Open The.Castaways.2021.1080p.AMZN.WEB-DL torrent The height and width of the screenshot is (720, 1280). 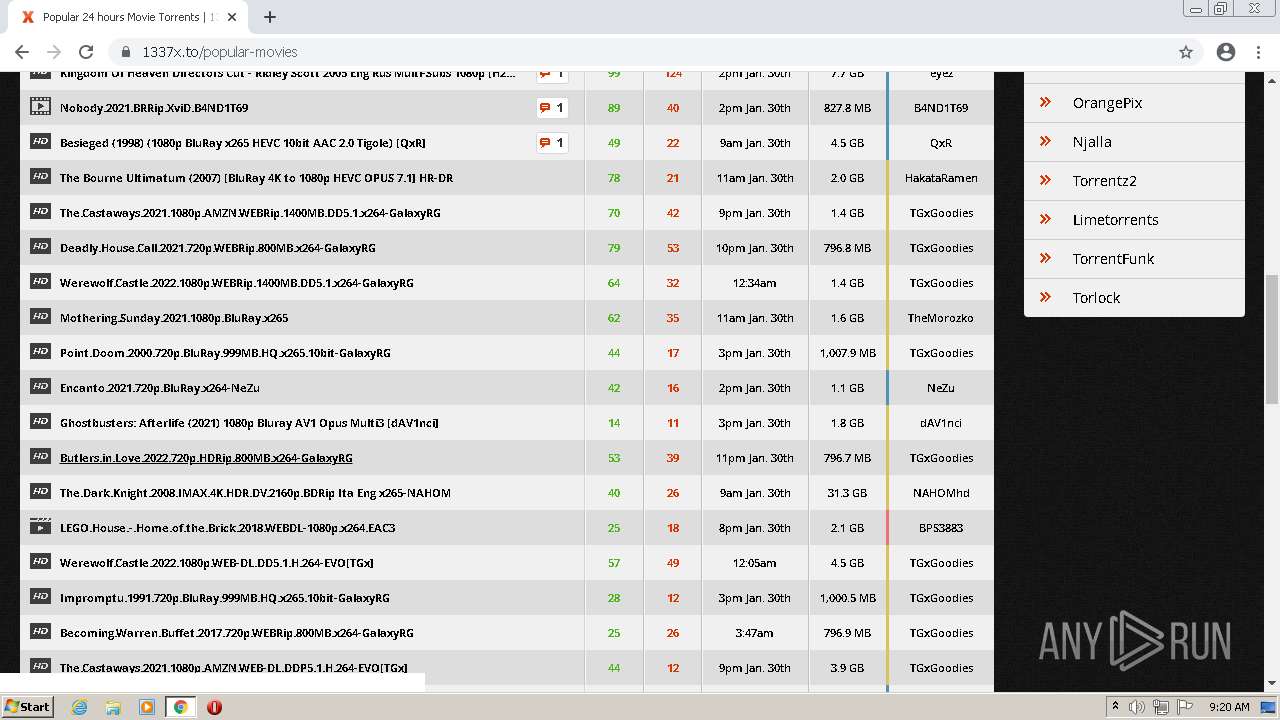pos(233,668)
